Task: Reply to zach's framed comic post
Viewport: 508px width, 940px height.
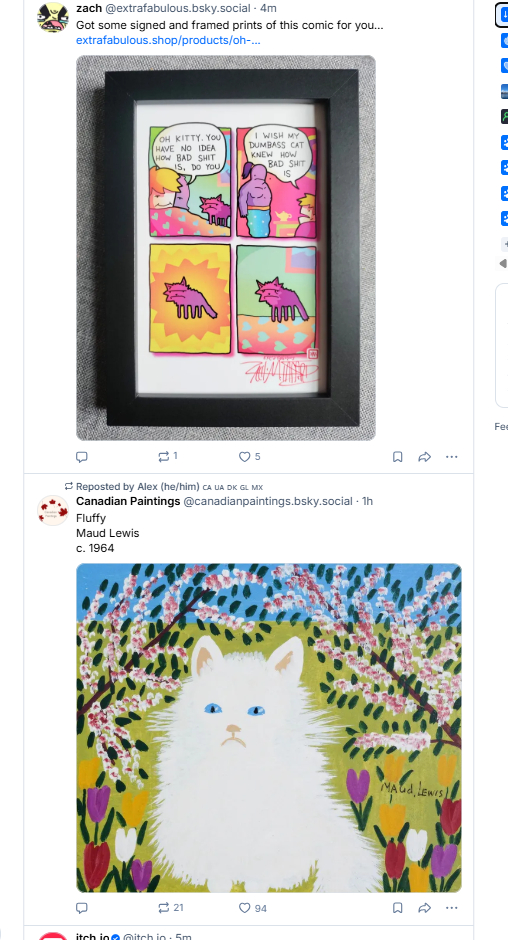Action: point(82,457)
